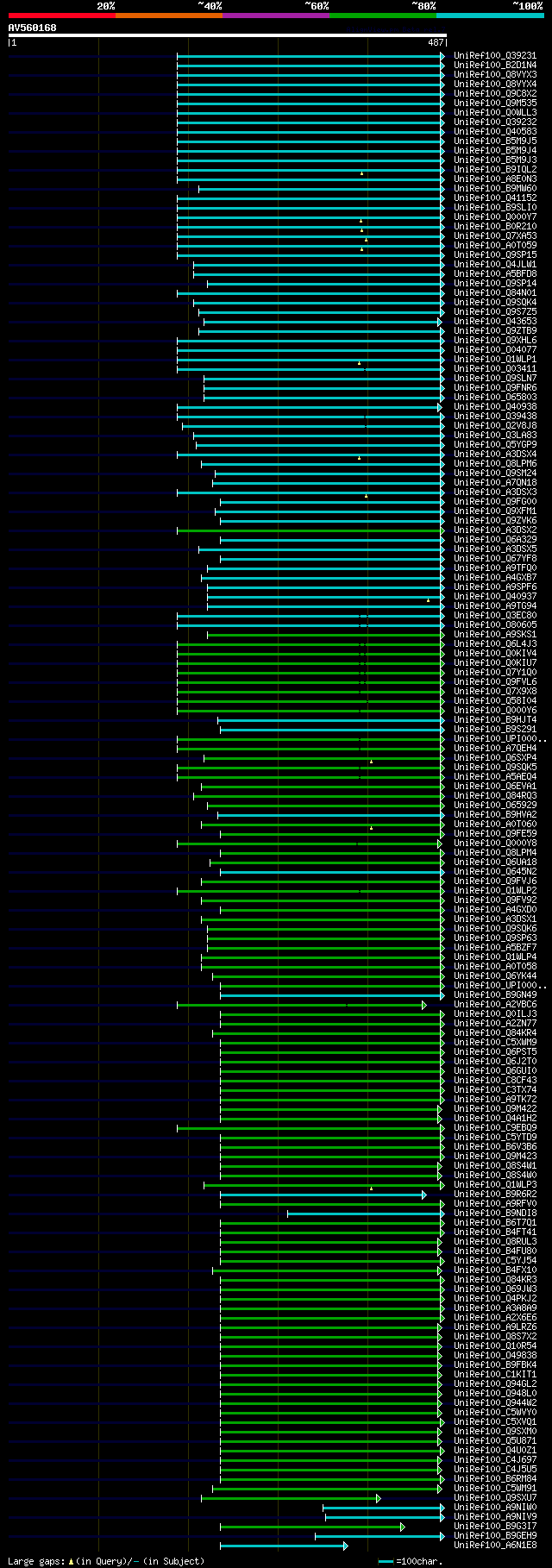
Task: Open hit UniRef100_Q7Y1Q0
Action: [495, 673]
